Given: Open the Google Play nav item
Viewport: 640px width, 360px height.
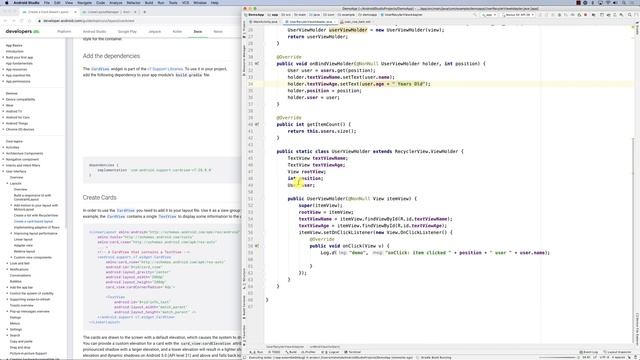Looking at the screenshot, I should click(127, 31).
